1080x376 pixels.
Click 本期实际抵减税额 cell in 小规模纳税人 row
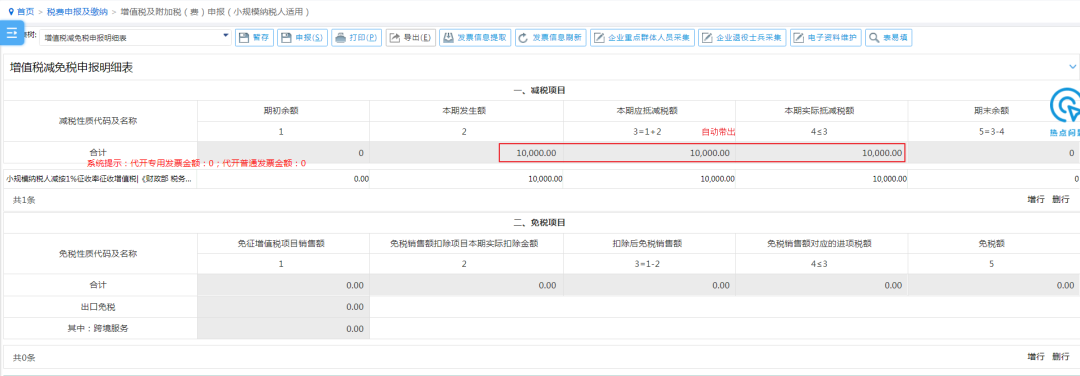pos(822,179)
